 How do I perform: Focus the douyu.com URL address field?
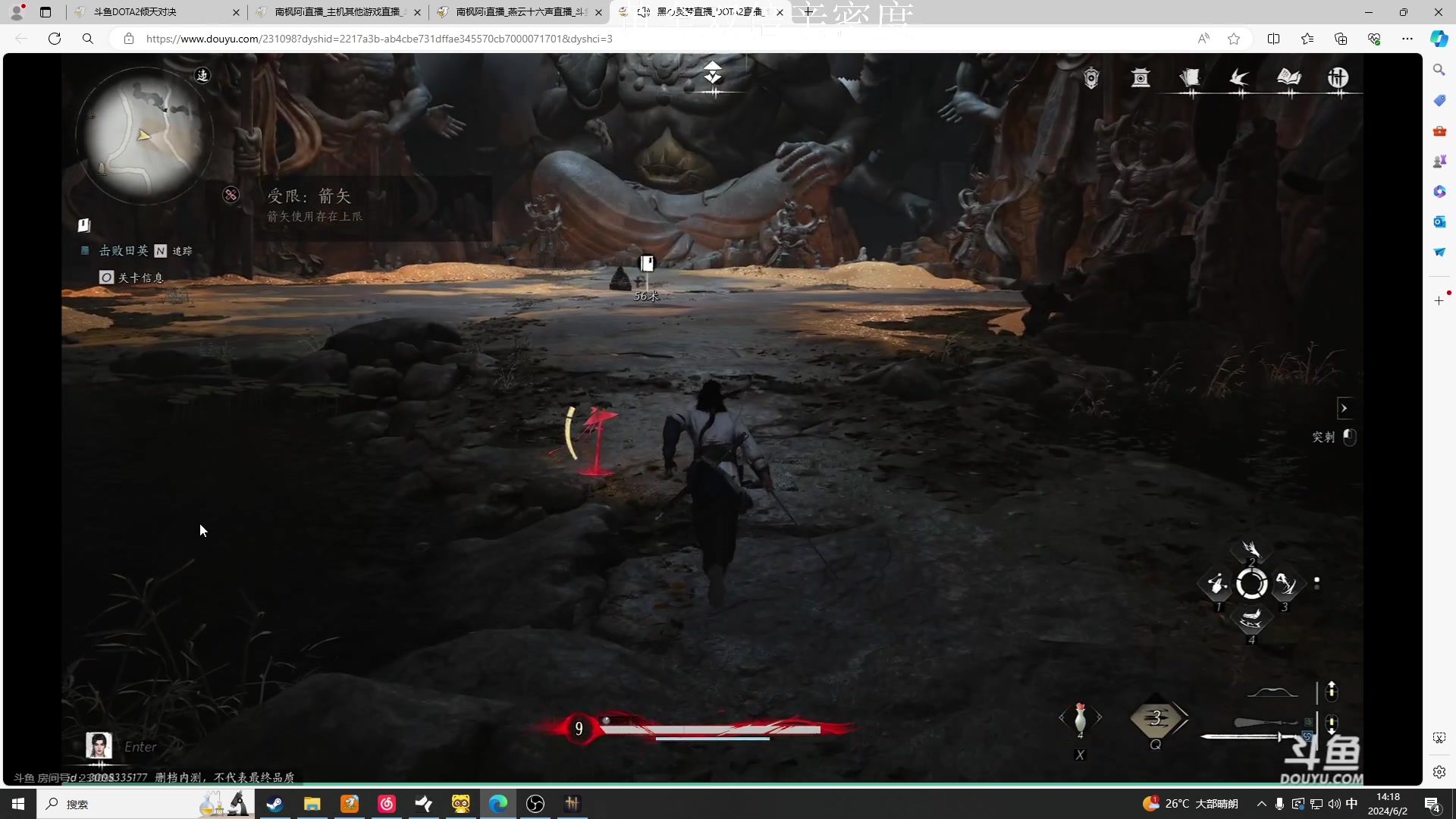(379, 39)
